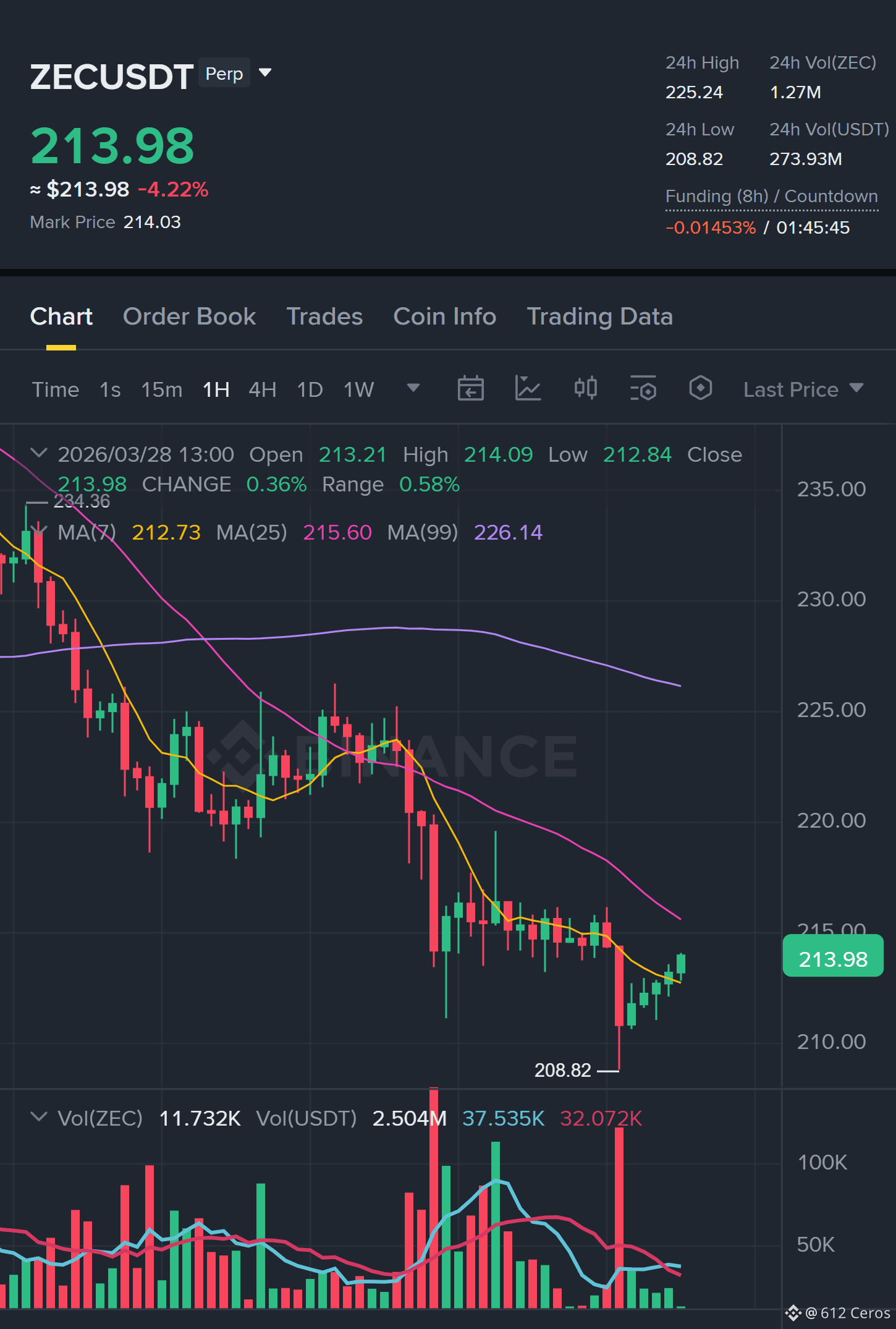Collapse the OHLC info row chevron
The image size is (896, 1329).
[x=39, y=453]
